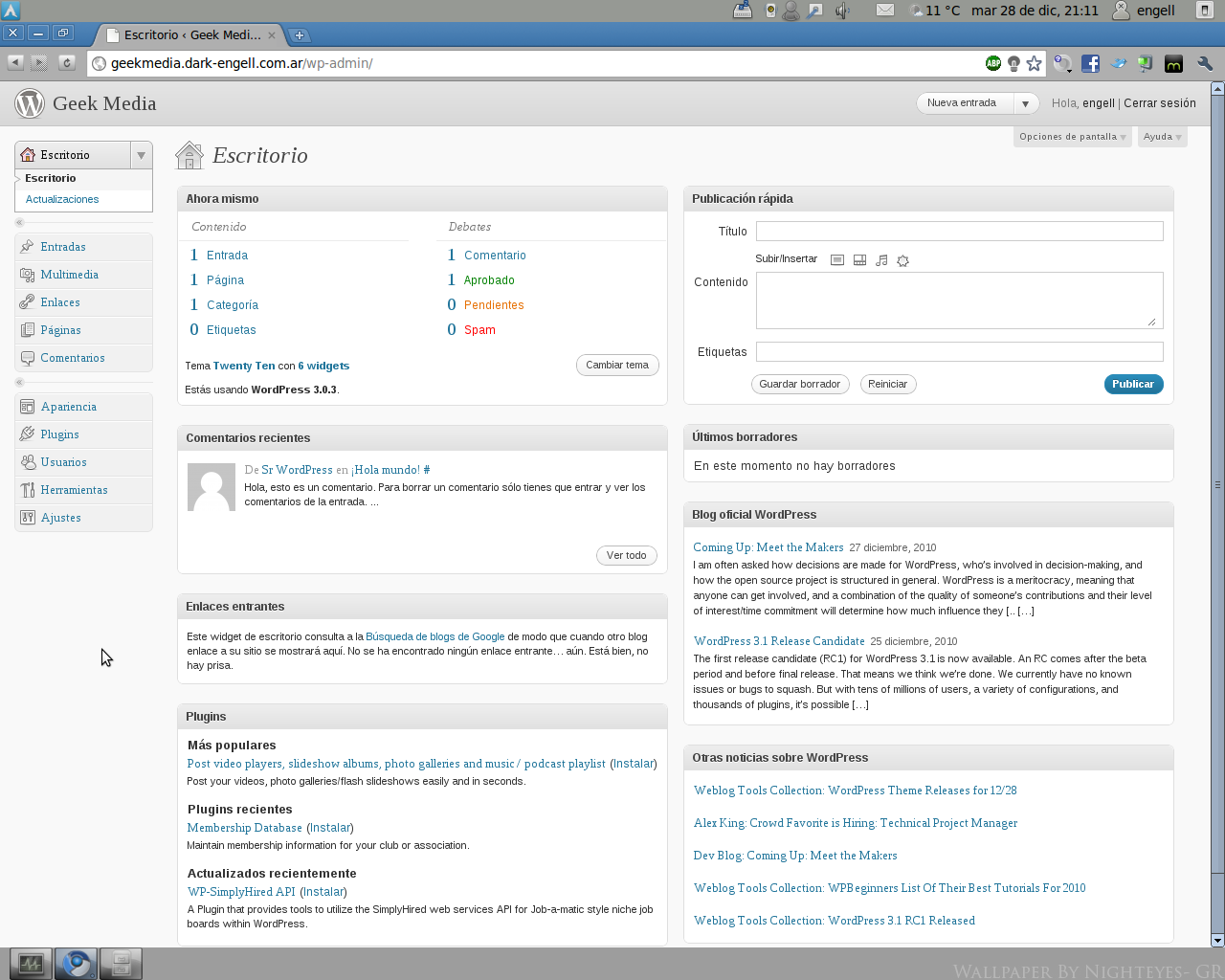Click the bookmark star in address bar
The height and width of the screenshot is (980, 1225).
coord(1034,63)
